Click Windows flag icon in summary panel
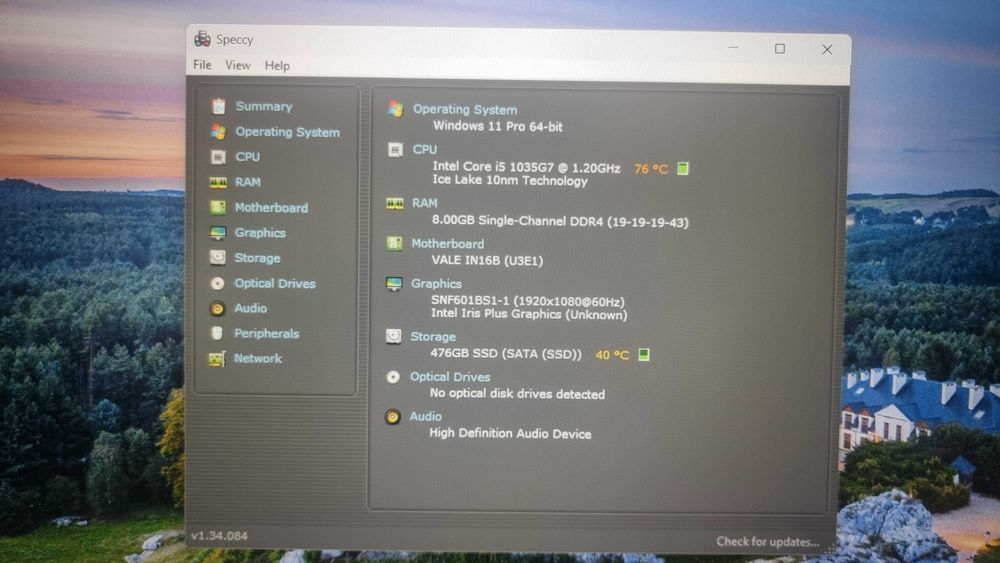Screen dimensions: 1000x563 pos(395,109)
